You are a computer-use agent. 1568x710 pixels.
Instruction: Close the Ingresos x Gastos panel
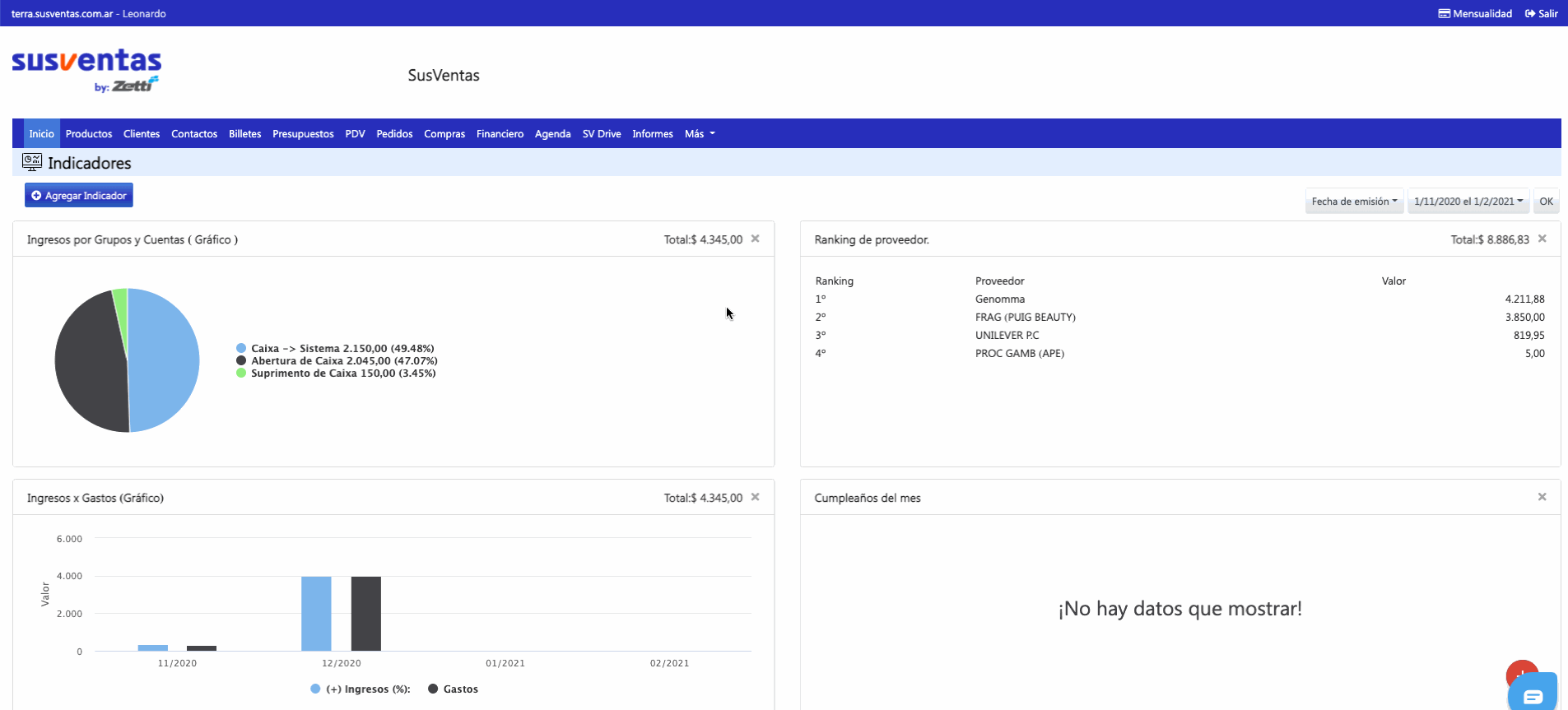coord(755,497)
